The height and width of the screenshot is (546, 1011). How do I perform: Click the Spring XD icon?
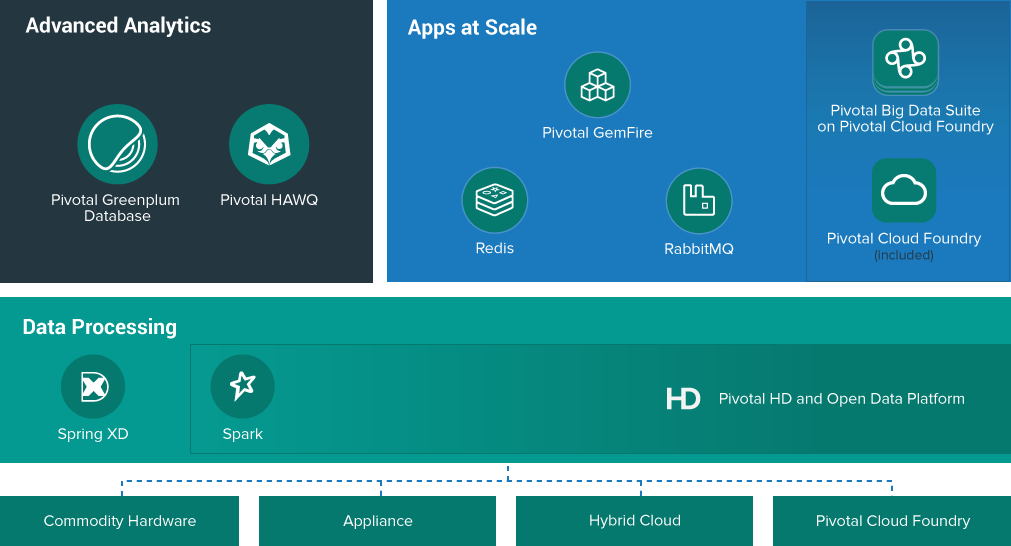click(93, 387)
